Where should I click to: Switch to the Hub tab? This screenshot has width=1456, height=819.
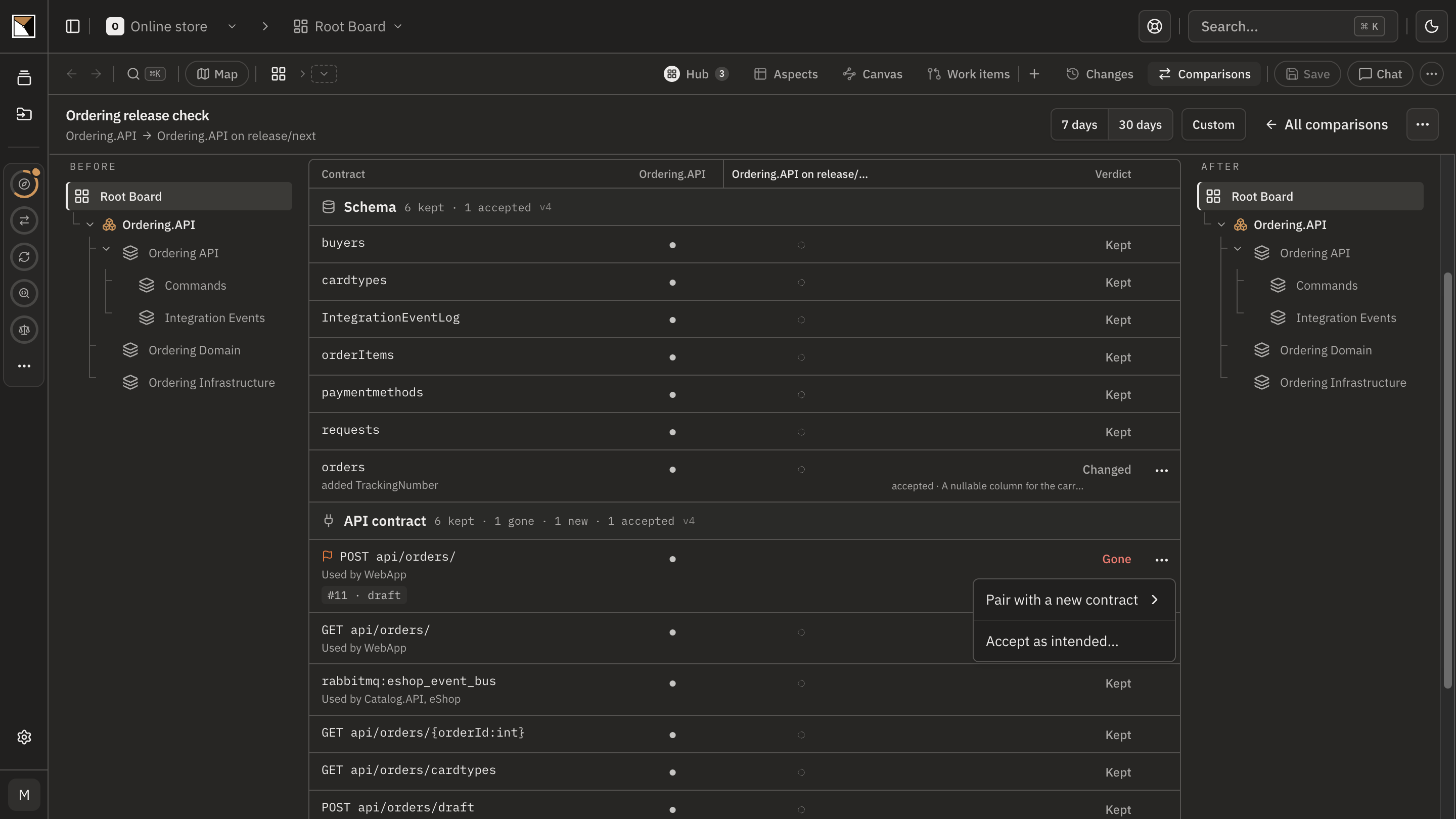click(x=696, y=74)
